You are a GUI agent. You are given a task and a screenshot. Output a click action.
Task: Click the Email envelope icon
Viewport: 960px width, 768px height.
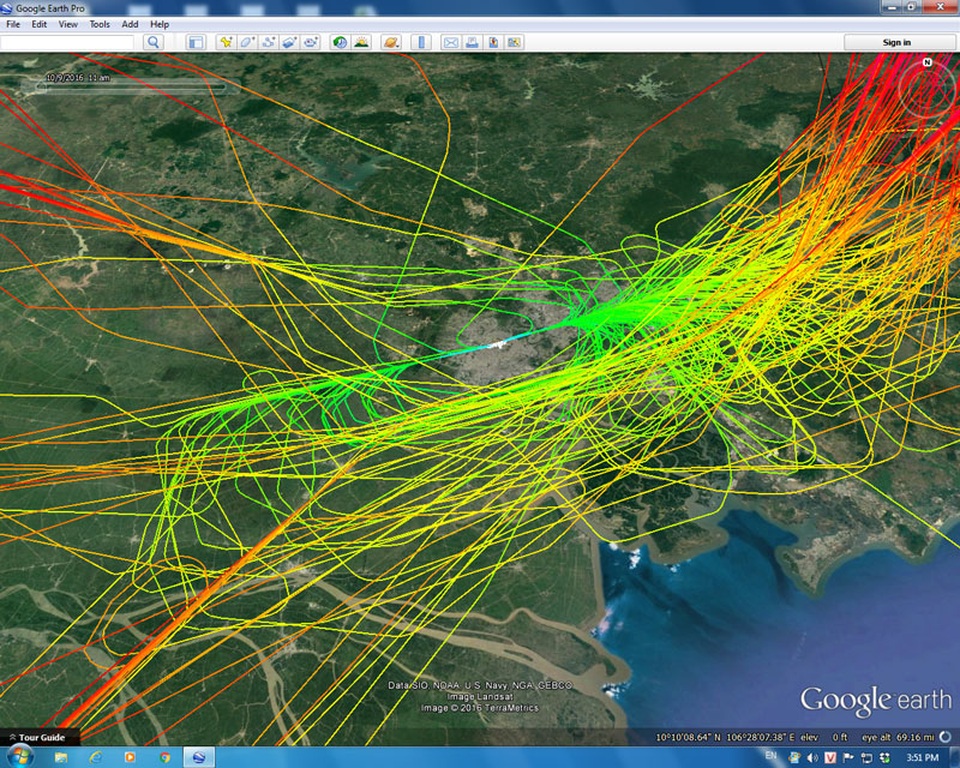click(450, 42)
